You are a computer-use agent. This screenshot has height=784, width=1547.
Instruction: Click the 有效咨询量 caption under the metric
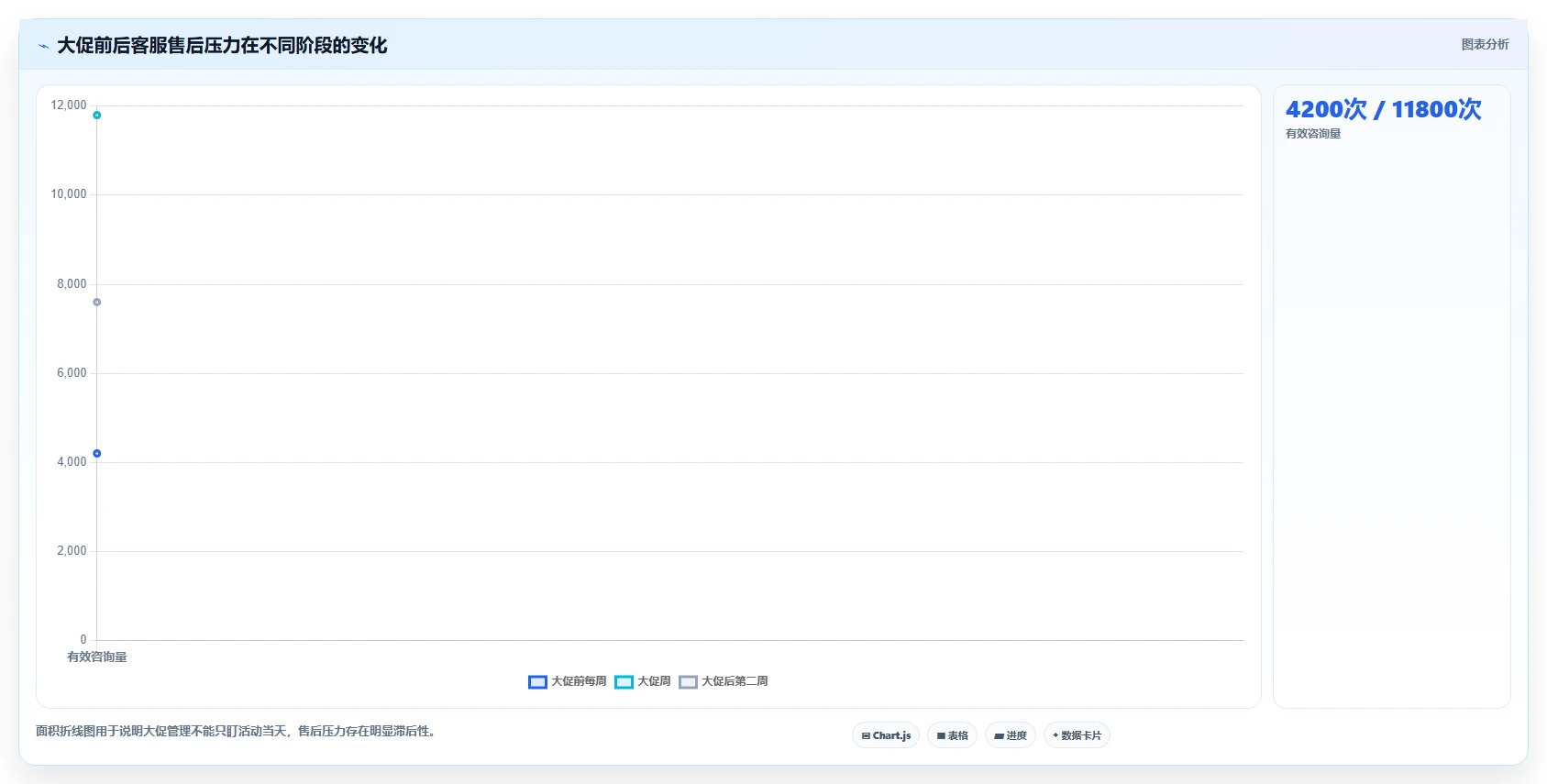click(x=1313, y=134)
